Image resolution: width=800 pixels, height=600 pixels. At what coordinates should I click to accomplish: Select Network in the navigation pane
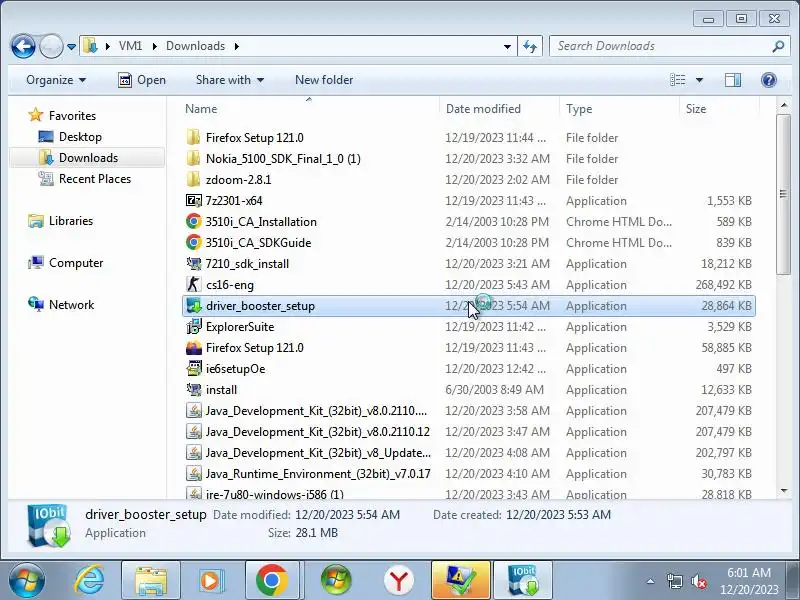[71, 305]
